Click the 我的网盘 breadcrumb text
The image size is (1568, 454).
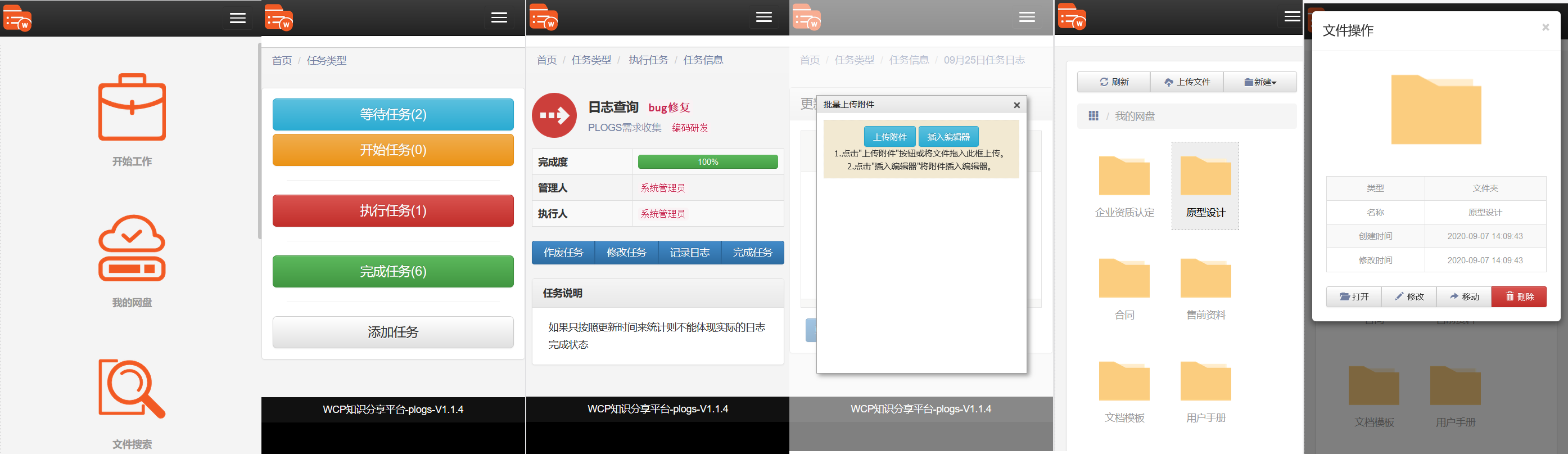click(x=1135, y=116)
